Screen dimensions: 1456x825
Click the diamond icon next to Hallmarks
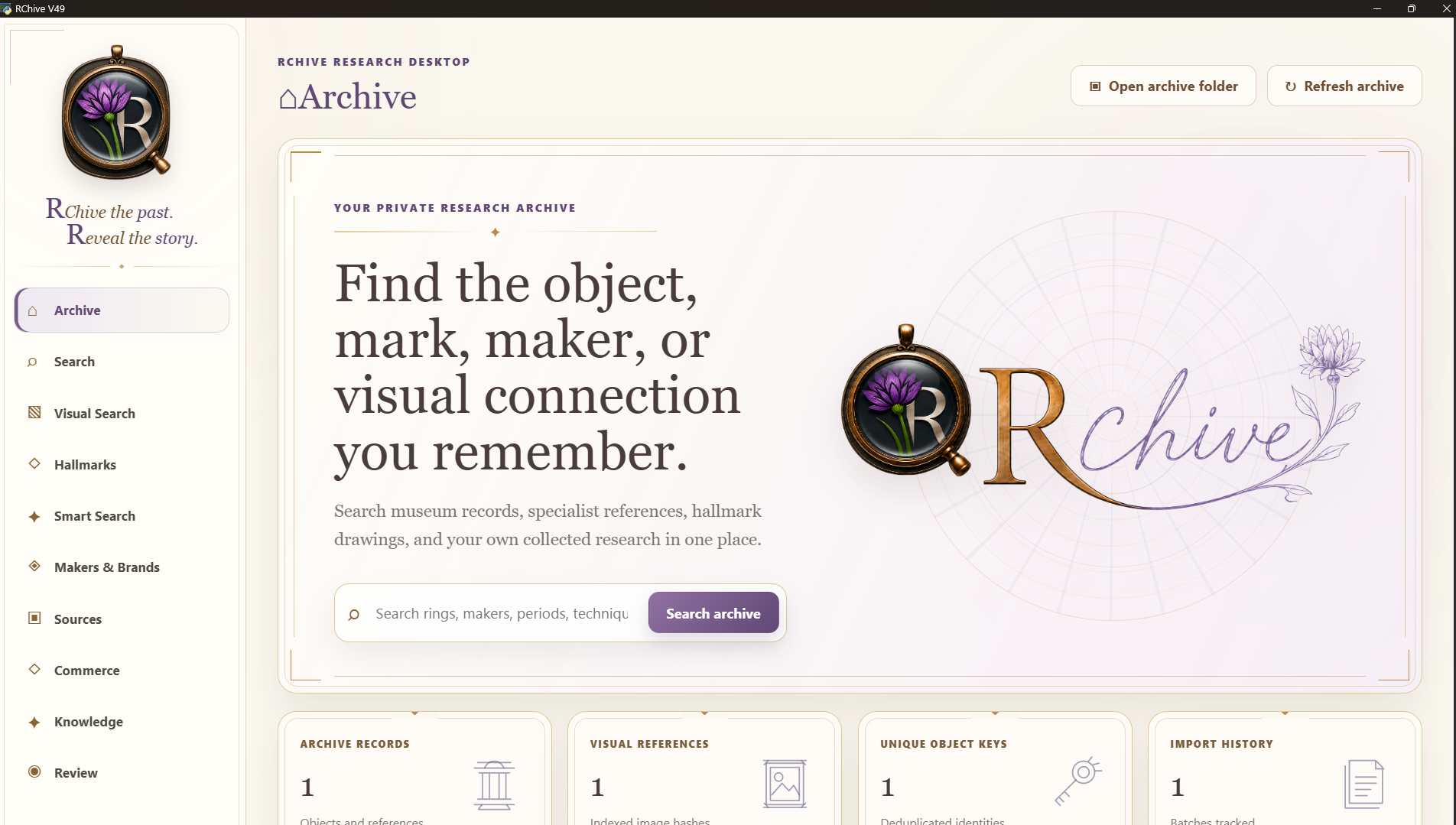pos(34,463)
